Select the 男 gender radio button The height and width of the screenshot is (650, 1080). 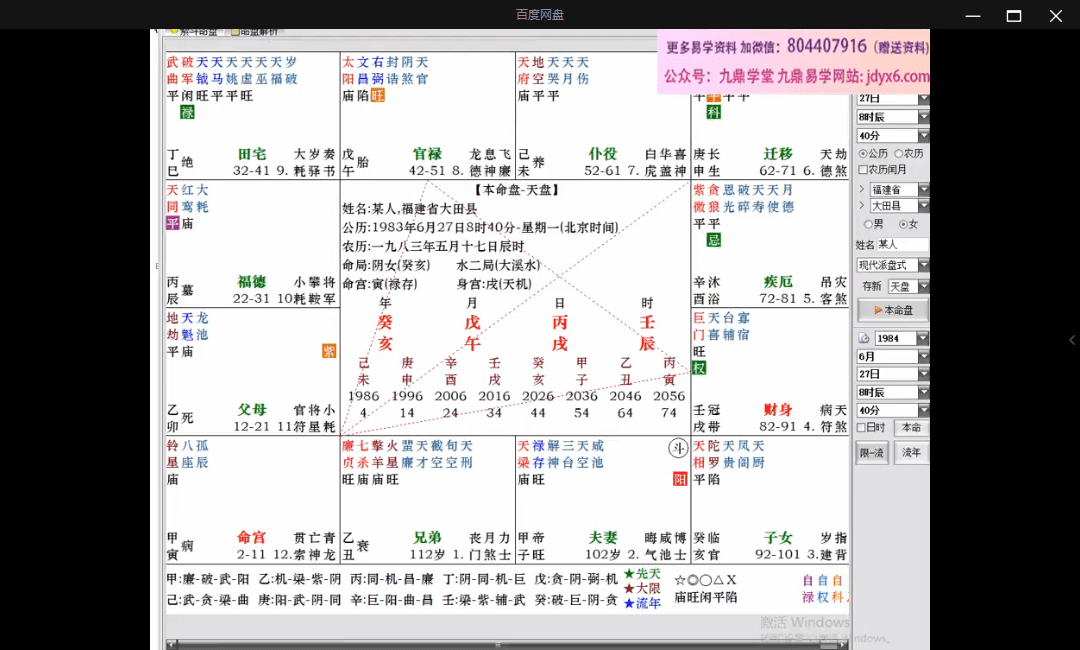866,224
